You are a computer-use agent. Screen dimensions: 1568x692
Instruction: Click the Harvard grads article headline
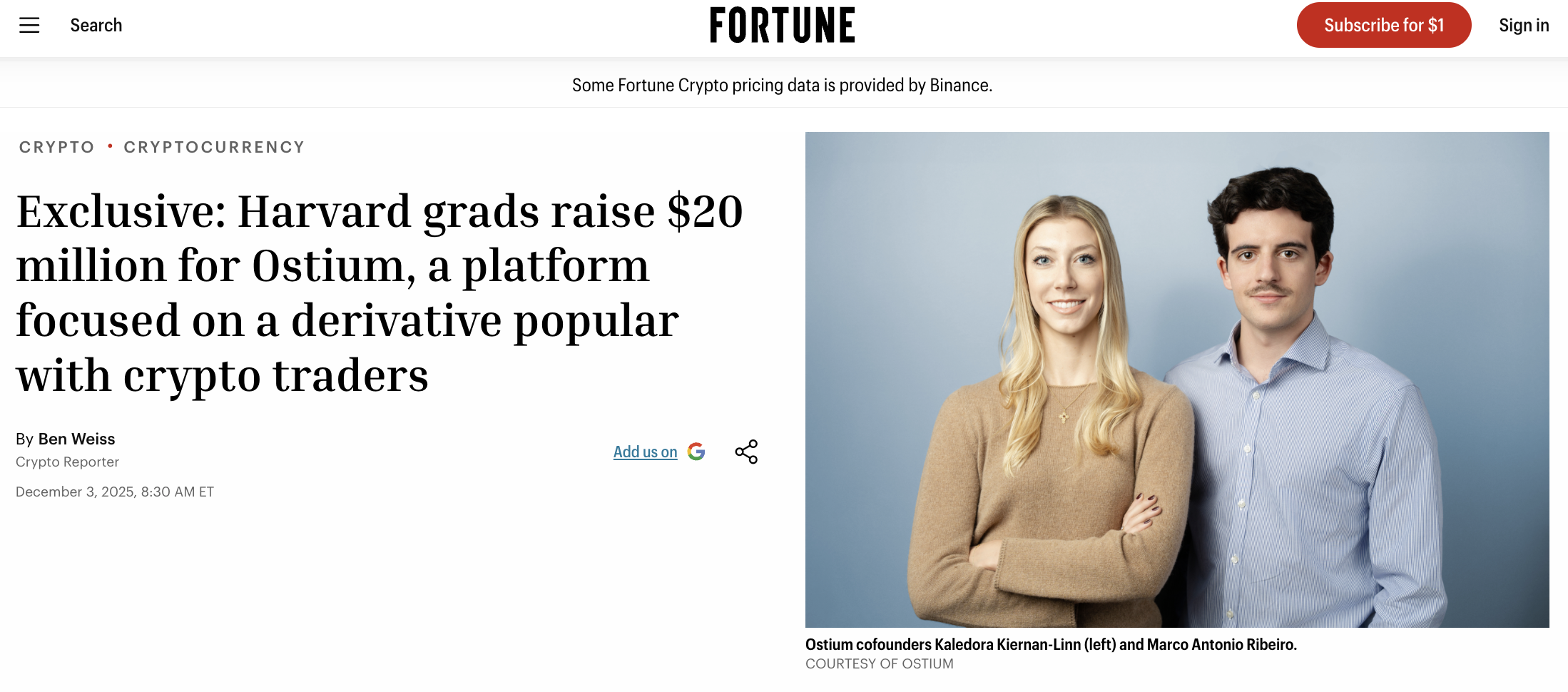coord(380,292)
